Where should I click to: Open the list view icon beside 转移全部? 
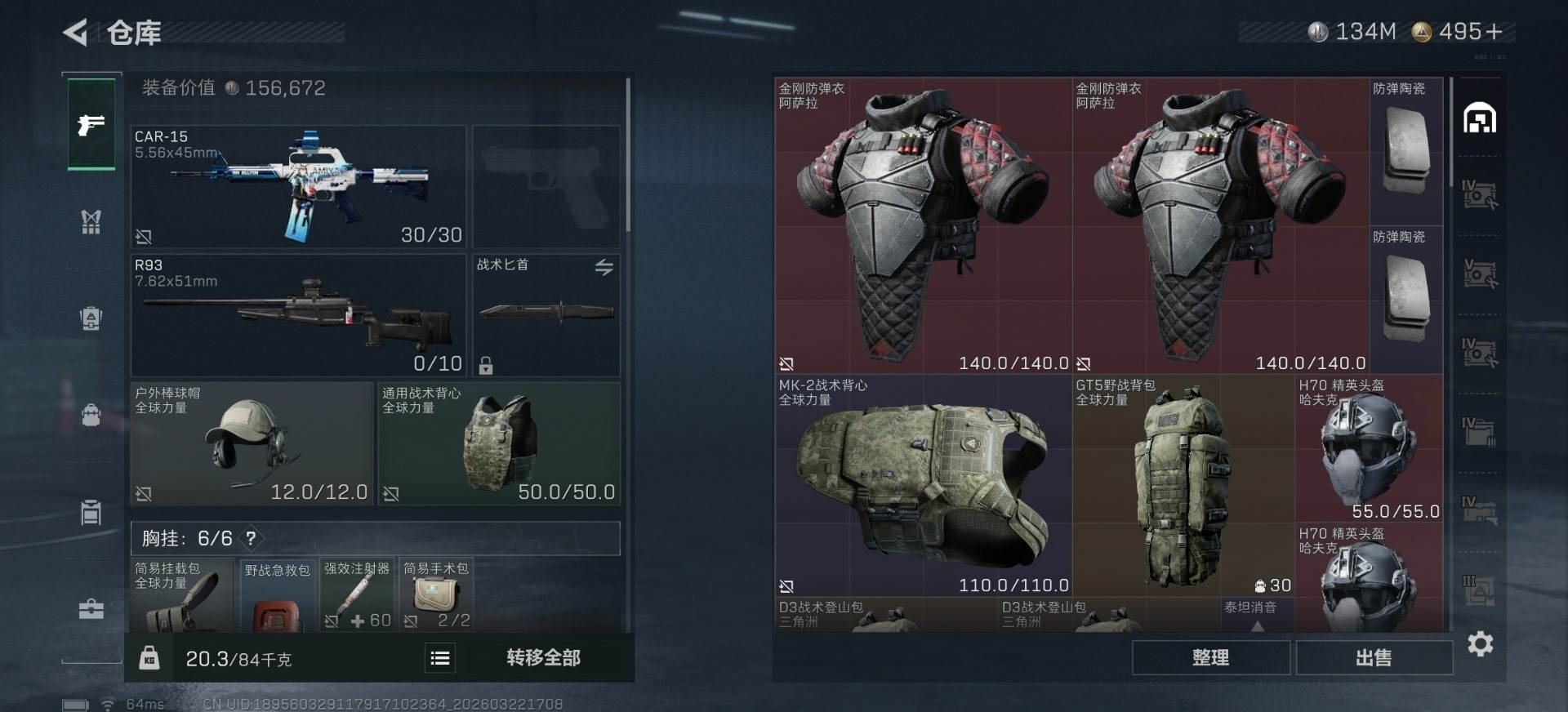439,658
